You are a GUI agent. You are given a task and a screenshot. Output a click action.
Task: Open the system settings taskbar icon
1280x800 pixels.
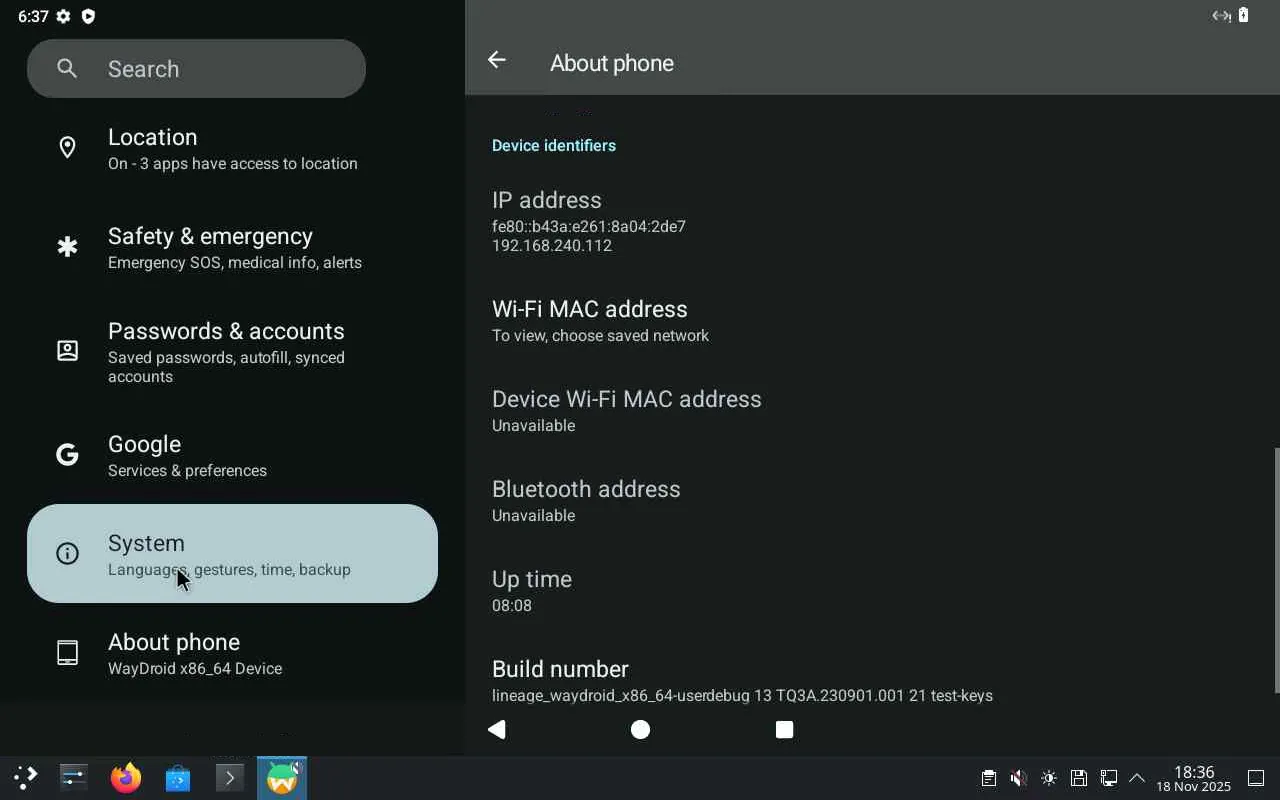coord(74,778)
